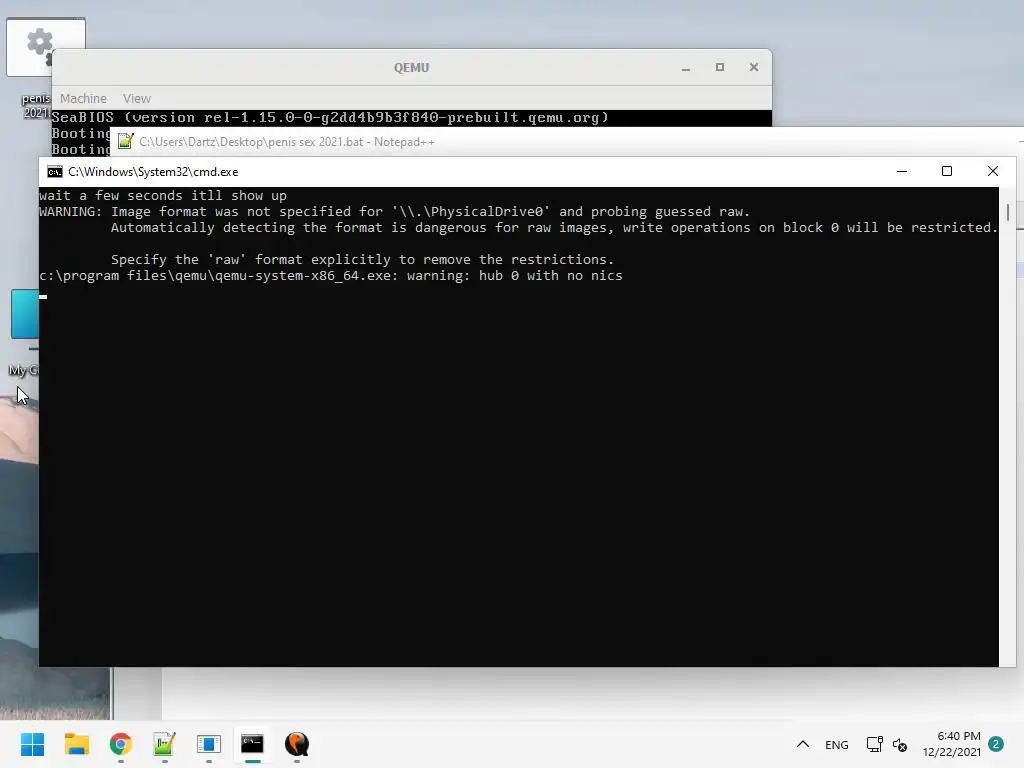Minimize the cmd.exe window

[x=902, y=171]
